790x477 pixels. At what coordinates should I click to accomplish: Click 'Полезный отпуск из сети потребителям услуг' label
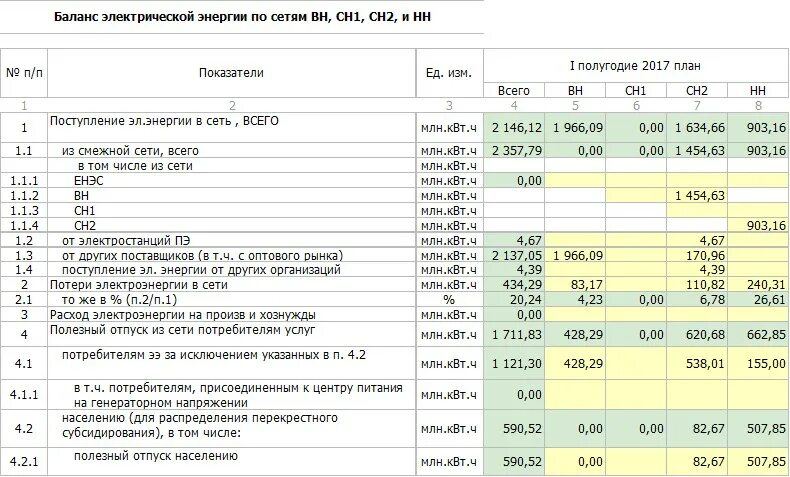pyautogui.click(x=182, y=330)
